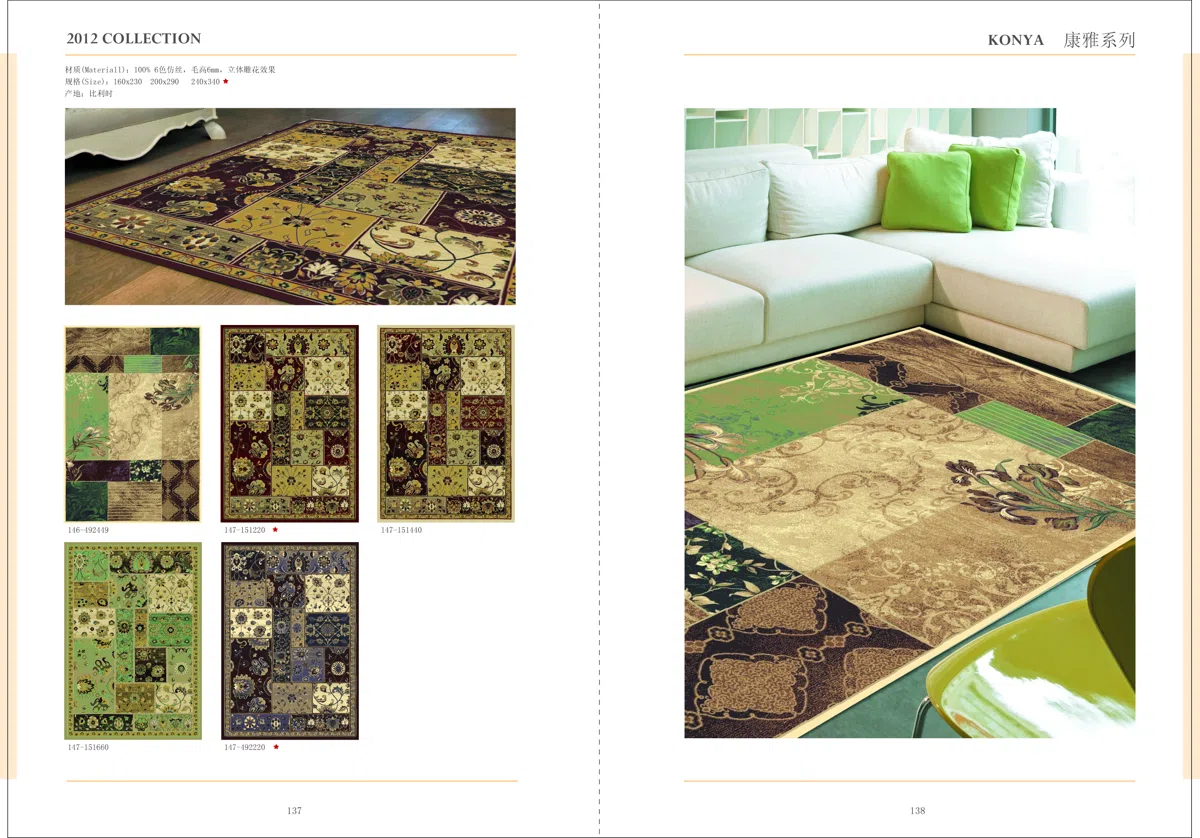The width and height of the screenshot is (1200, 838).
Task: Open the large sofa room photo
Action: (x=910, y=423)
